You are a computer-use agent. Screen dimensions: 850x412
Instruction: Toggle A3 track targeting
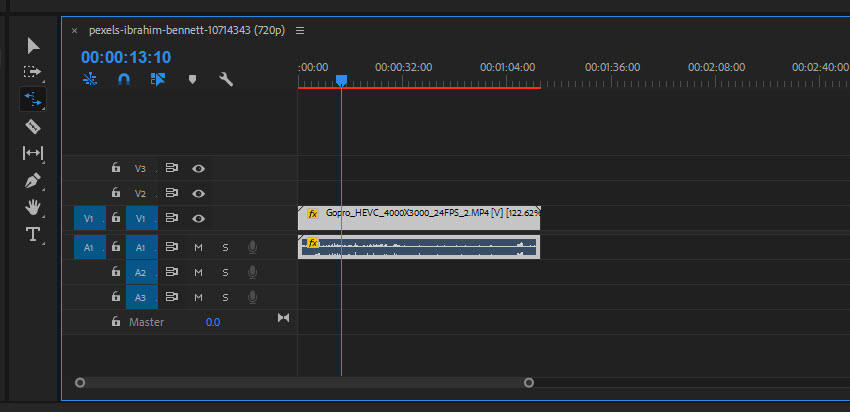point(142,297)
